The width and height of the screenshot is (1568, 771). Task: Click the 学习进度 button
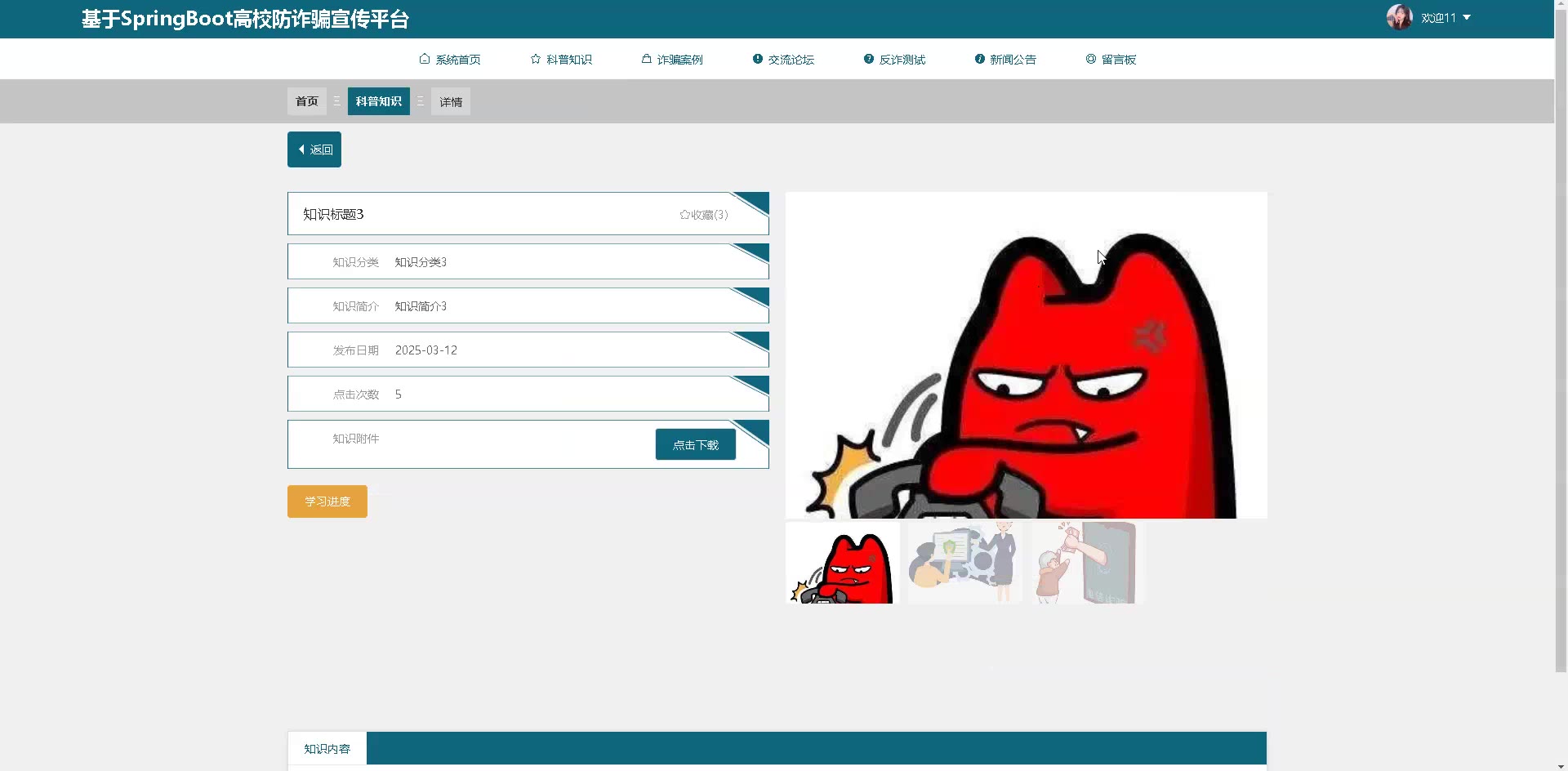tap(327, 501)
